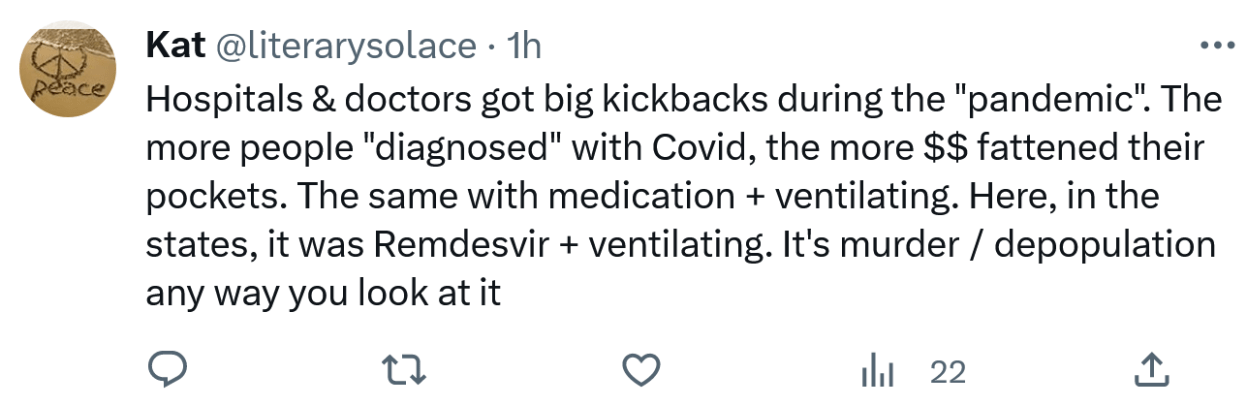This screenshot has width=1247, height=406.
Task: Open Kat's peace sand profile picture
Action: [x=68, y=74]
